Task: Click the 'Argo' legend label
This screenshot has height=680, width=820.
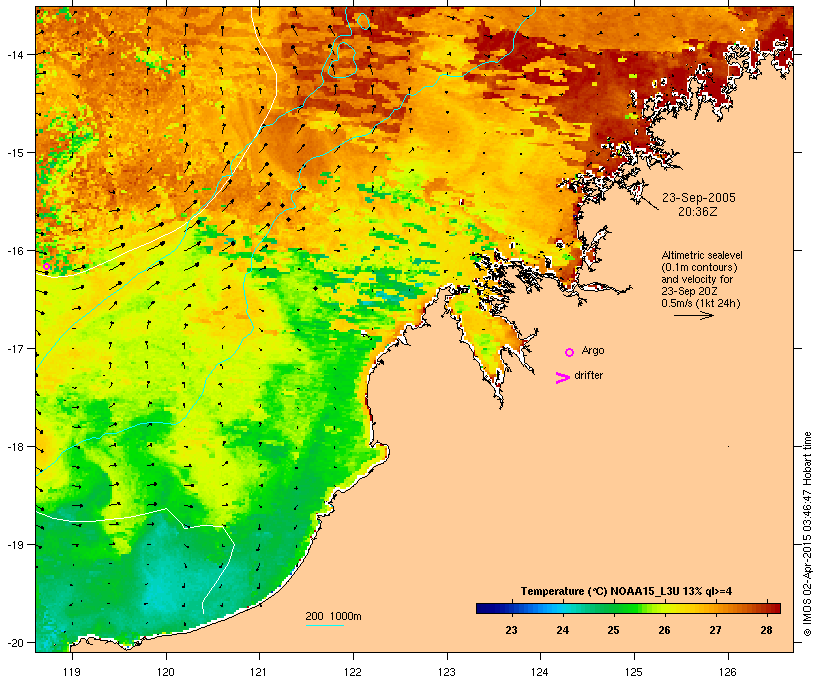Action: (x=593, y=350)
